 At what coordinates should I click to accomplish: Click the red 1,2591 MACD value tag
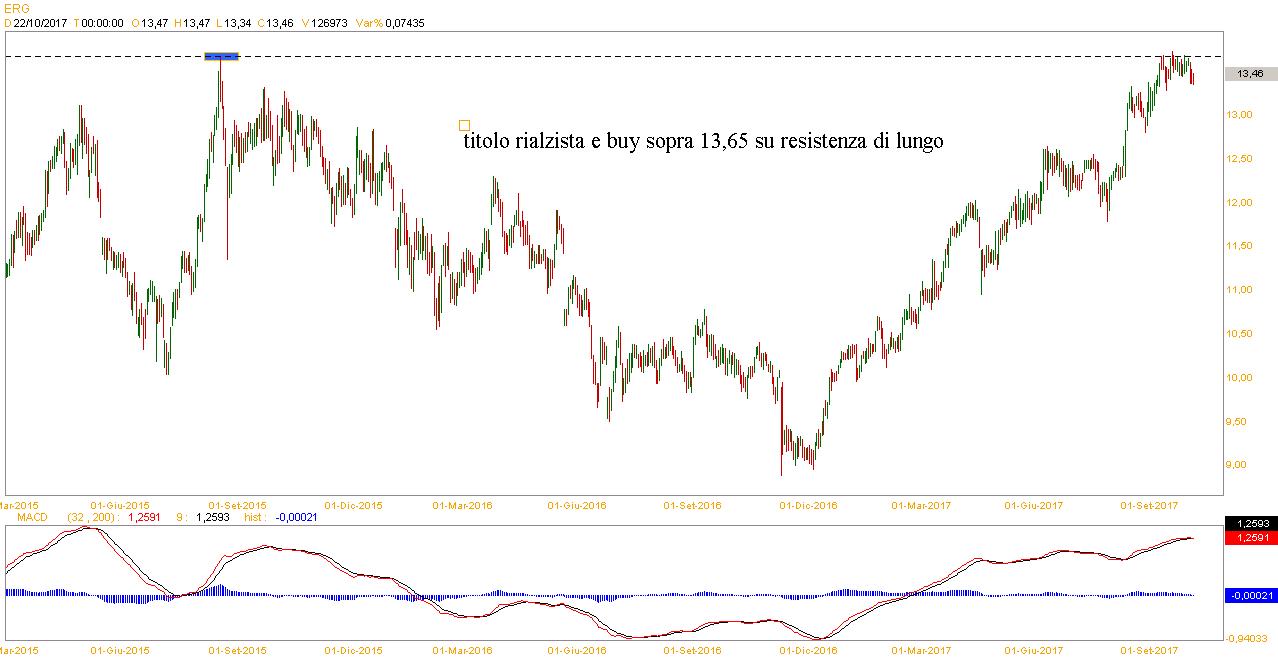pos(1250,537)
